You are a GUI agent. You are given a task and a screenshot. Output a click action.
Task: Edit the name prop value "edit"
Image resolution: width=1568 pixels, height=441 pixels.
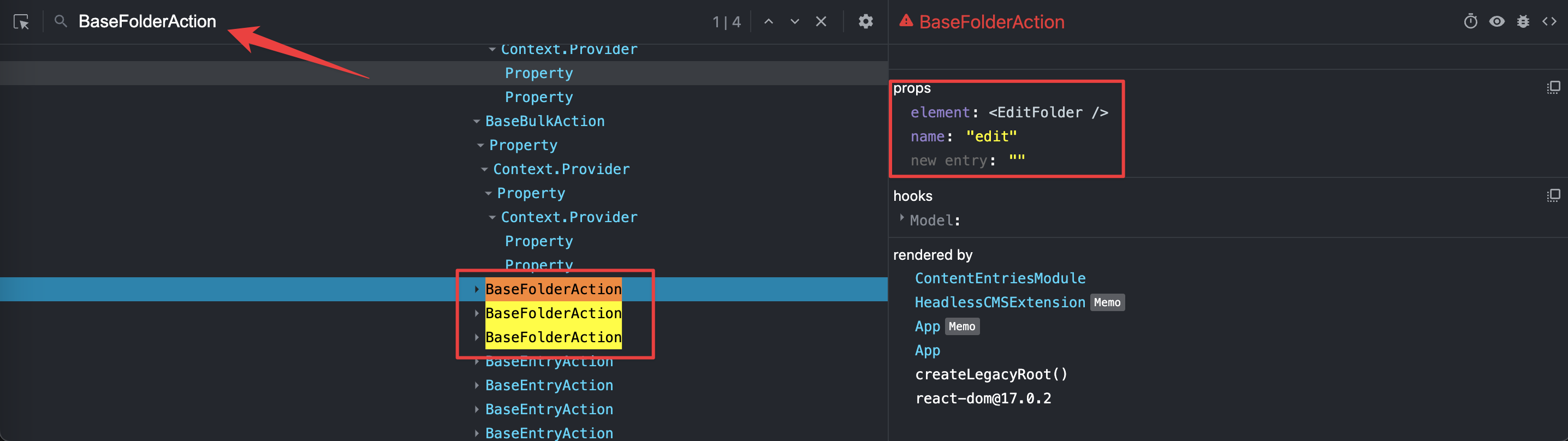(x=991, y=137)
